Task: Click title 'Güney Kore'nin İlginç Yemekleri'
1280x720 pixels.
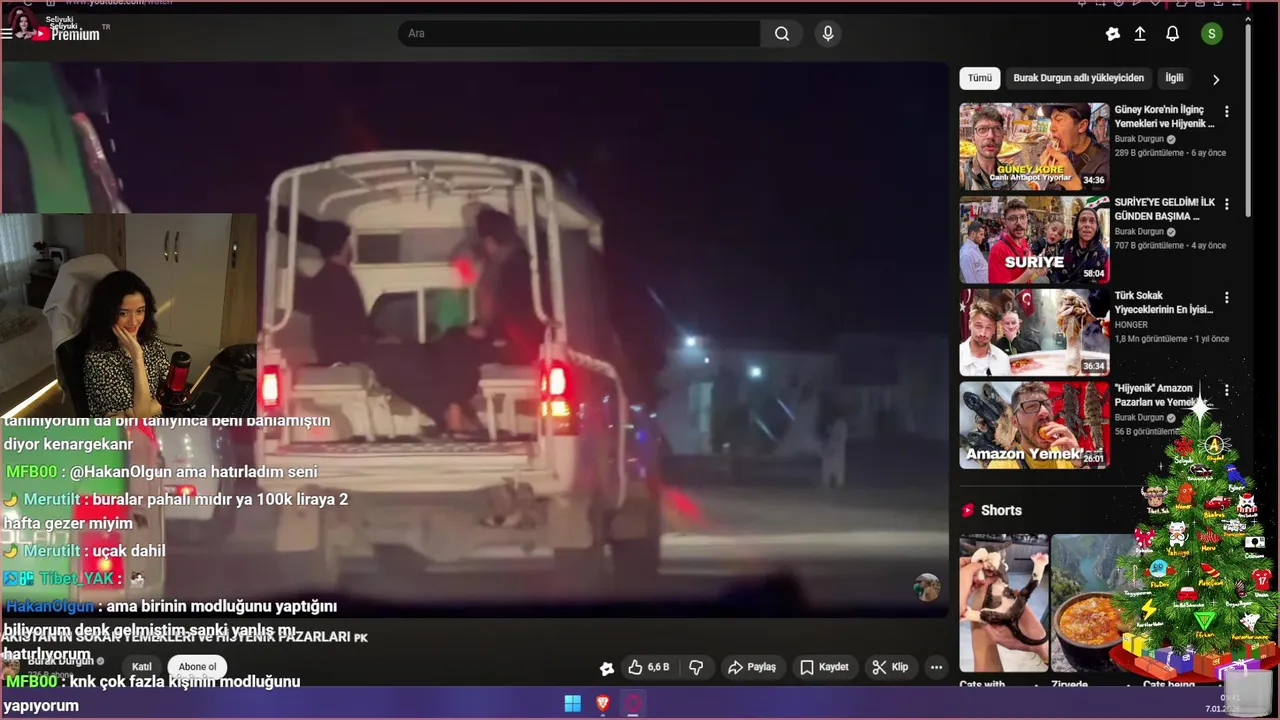Action: point(1164,116)
